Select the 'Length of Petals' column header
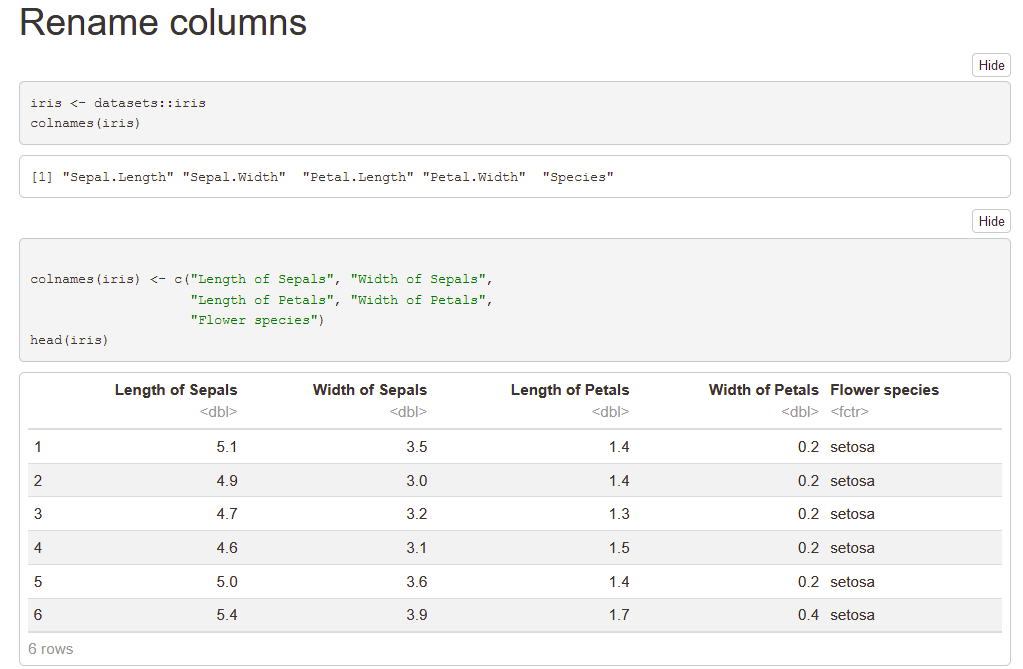Screen dimensions: 1023x669 pos(569,390)
